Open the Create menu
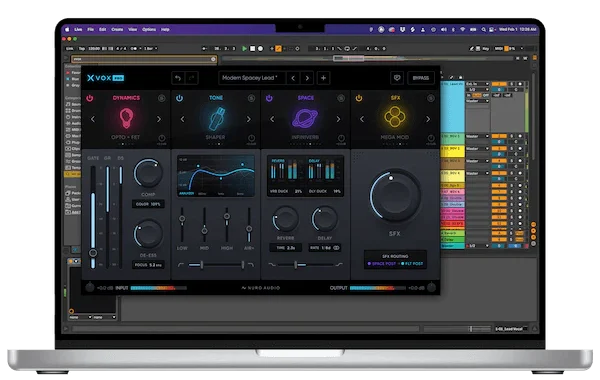600x380 pixels. (x=117, y=29)
